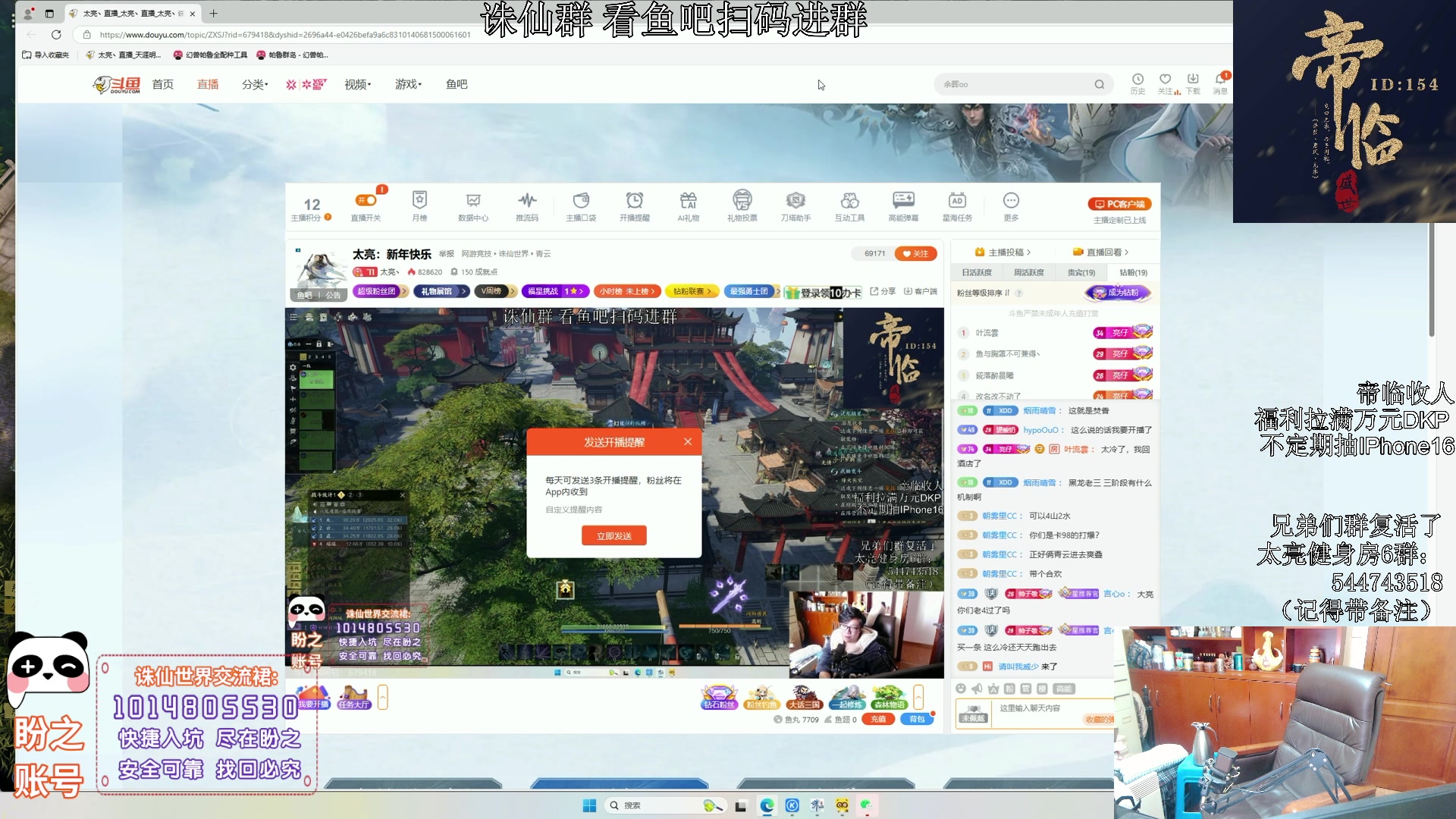
Task: Open the 钻石粉丝 activity icon
Action: point(718,697)
